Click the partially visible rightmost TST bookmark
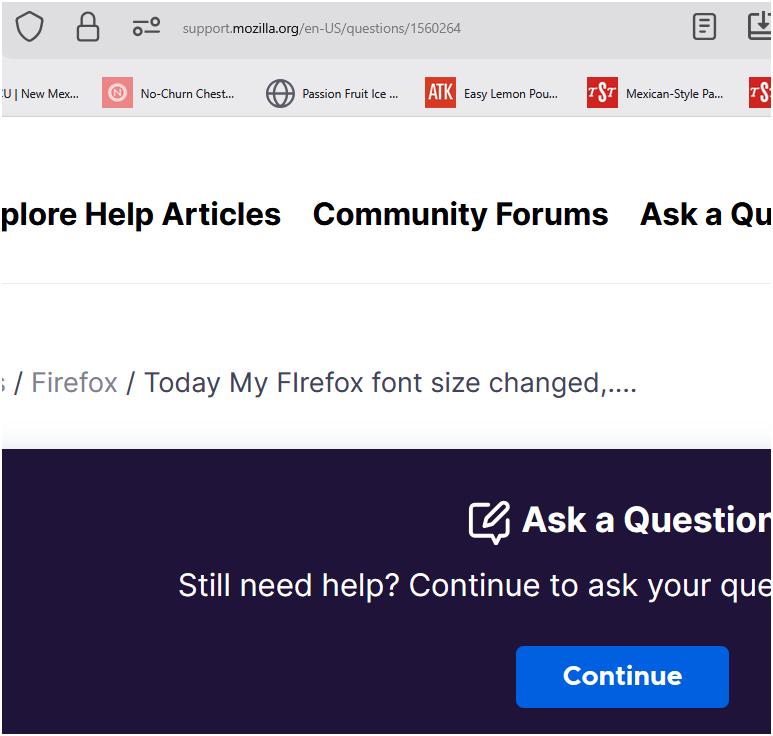 [761, 93]
